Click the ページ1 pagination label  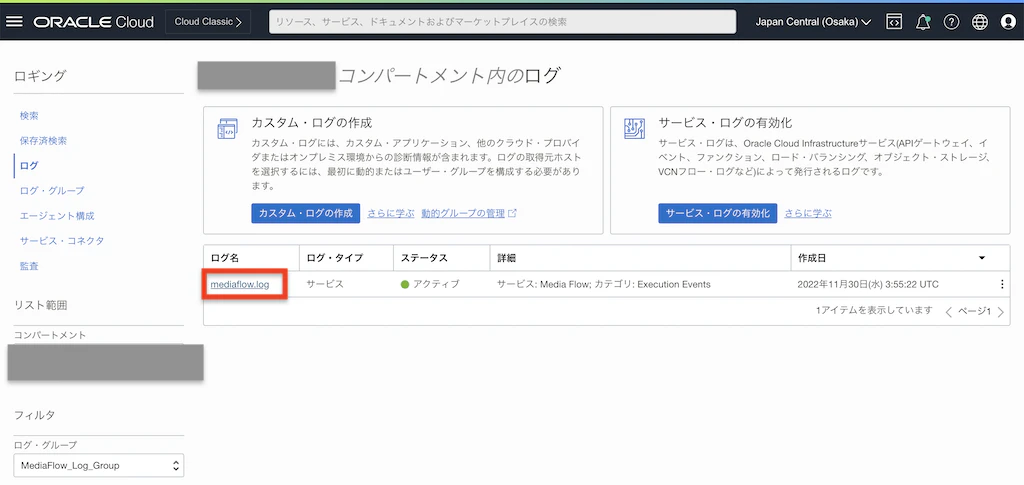coord(974,311)
